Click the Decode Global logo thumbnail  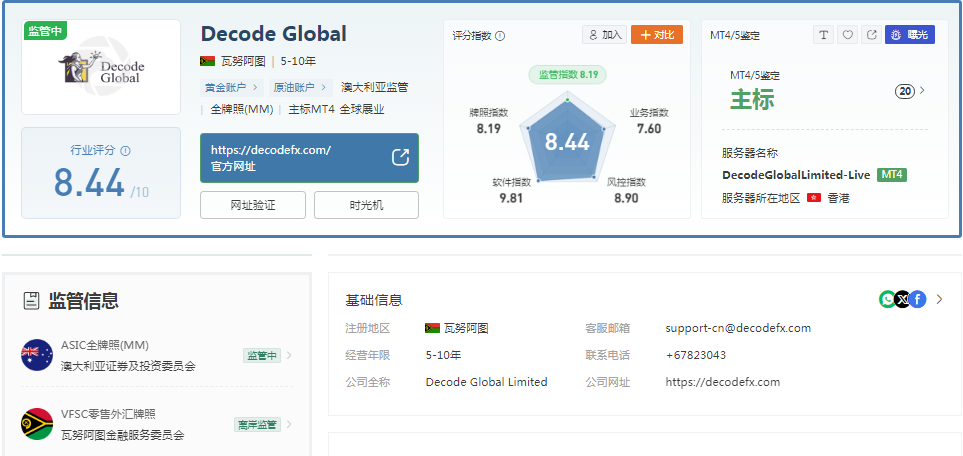pyautogui.click(x=101, y=67)
